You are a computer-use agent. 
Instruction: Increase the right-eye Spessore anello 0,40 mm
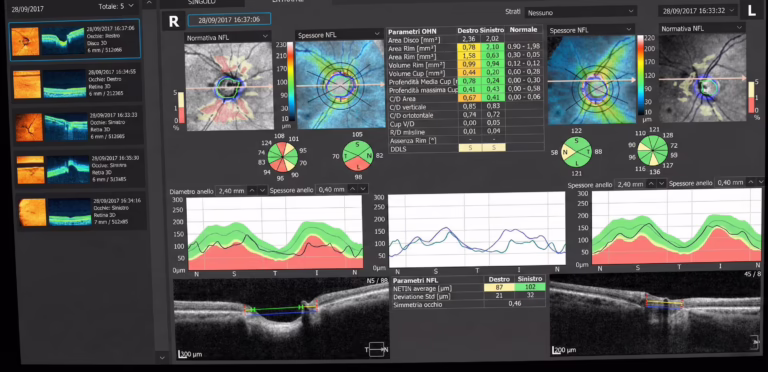pyautogui.click(x=352, y=189)
